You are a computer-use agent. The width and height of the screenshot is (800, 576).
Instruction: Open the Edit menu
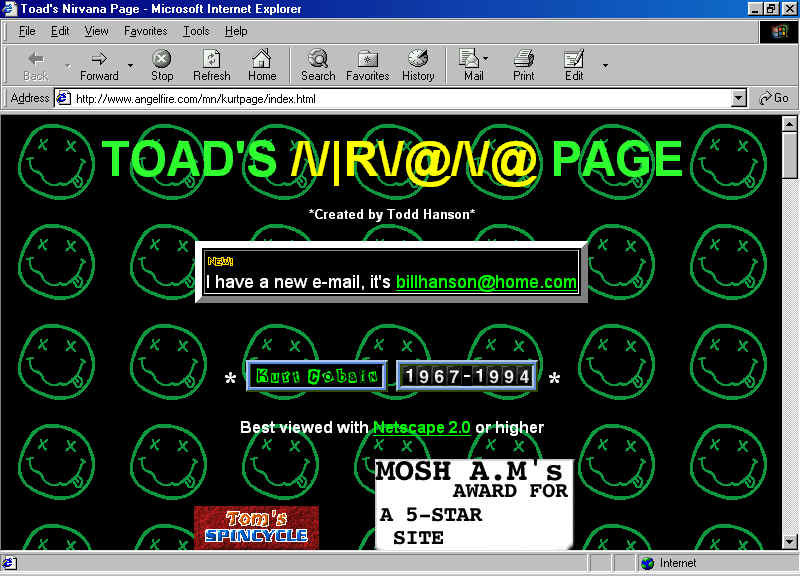tap(60, 31)
